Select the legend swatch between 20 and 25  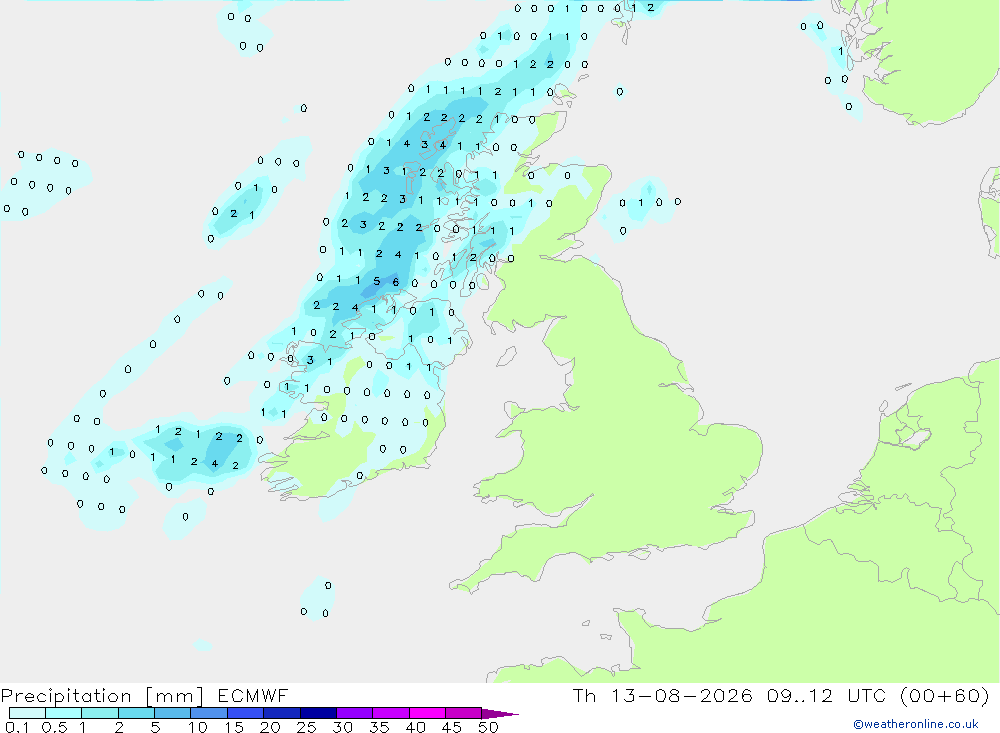282,713
